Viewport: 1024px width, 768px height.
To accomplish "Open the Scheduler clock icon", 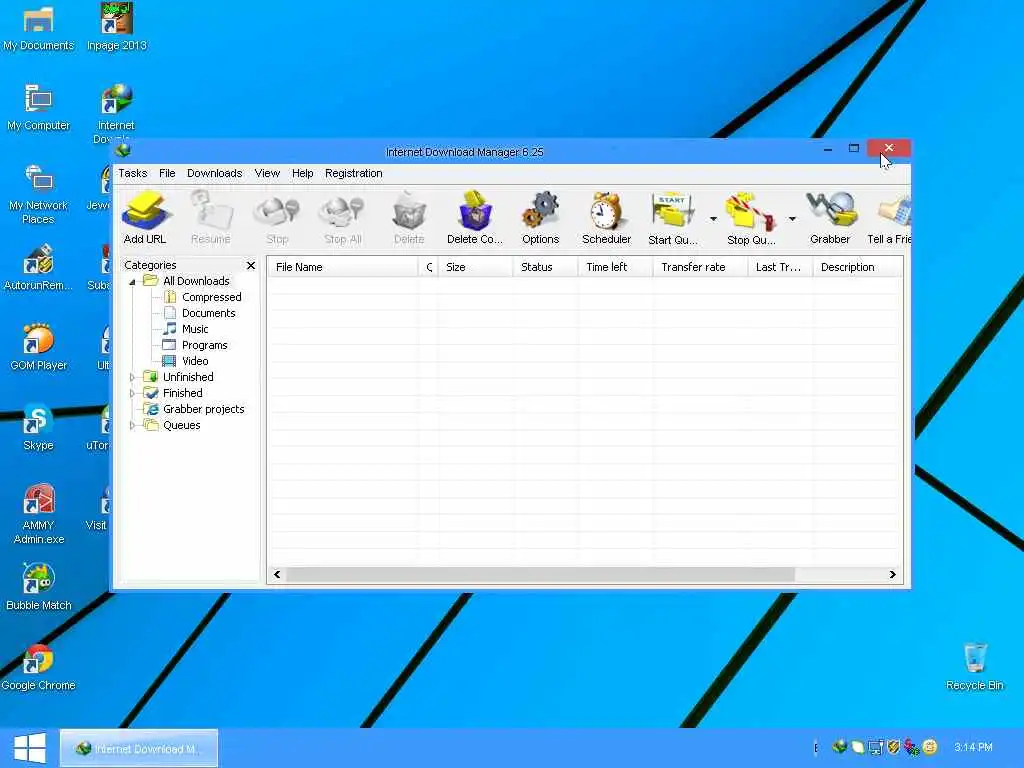I will [607, 218].
